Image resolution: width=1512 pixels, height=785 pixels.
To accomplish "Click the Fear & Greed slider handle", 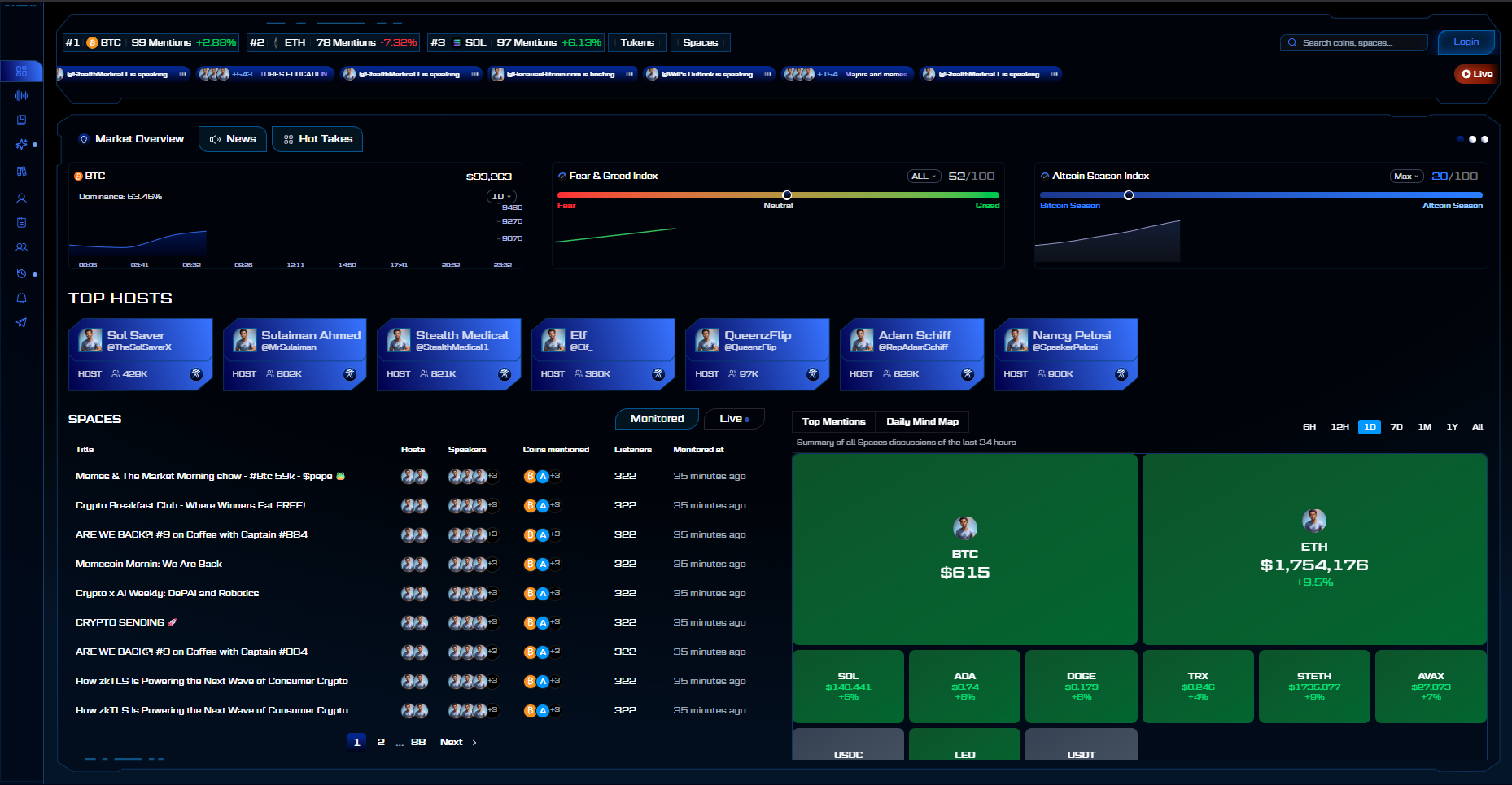I will [x=787, y=195].
